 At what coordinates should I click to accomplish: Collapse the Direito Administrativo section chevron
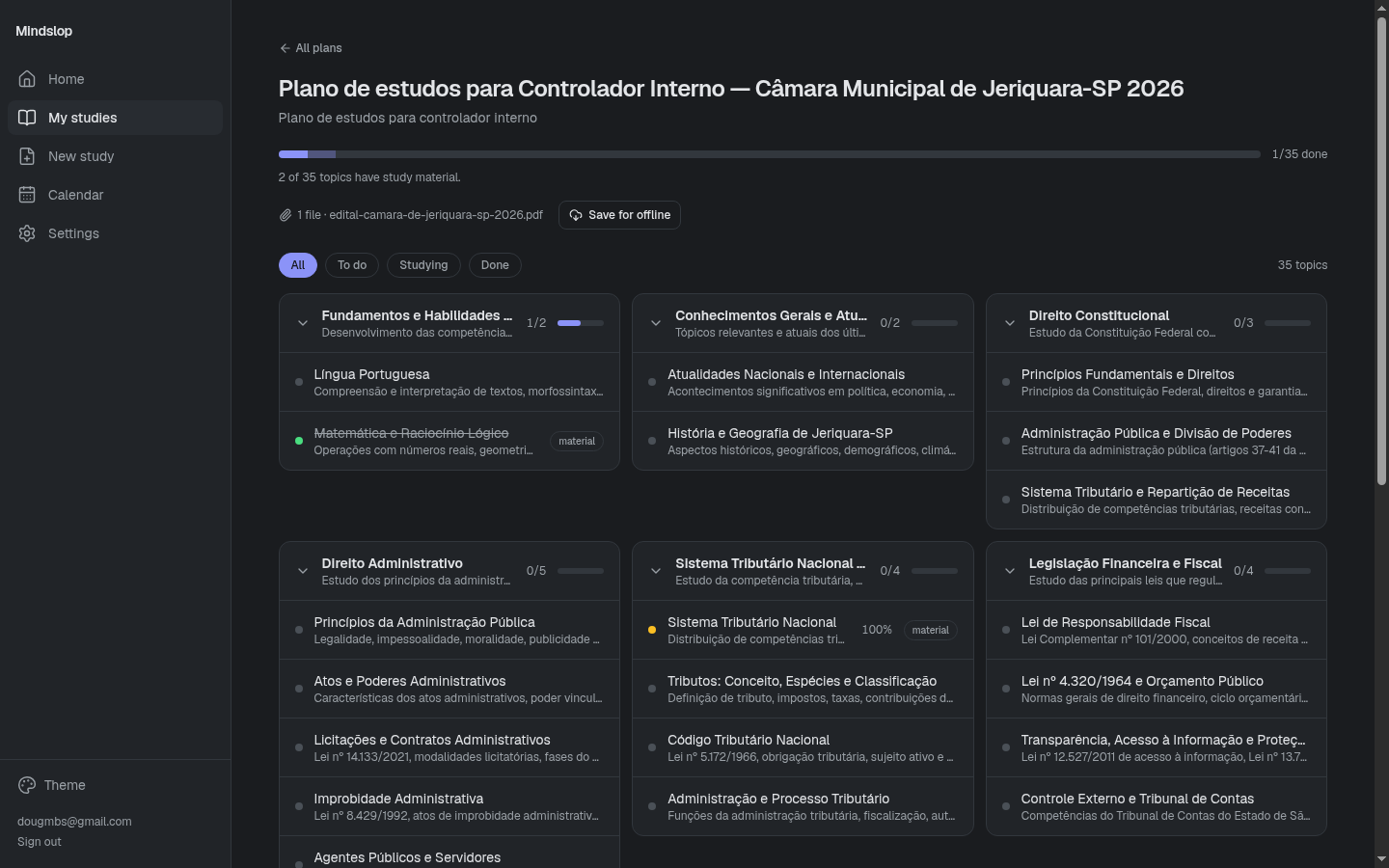[303, 571]
